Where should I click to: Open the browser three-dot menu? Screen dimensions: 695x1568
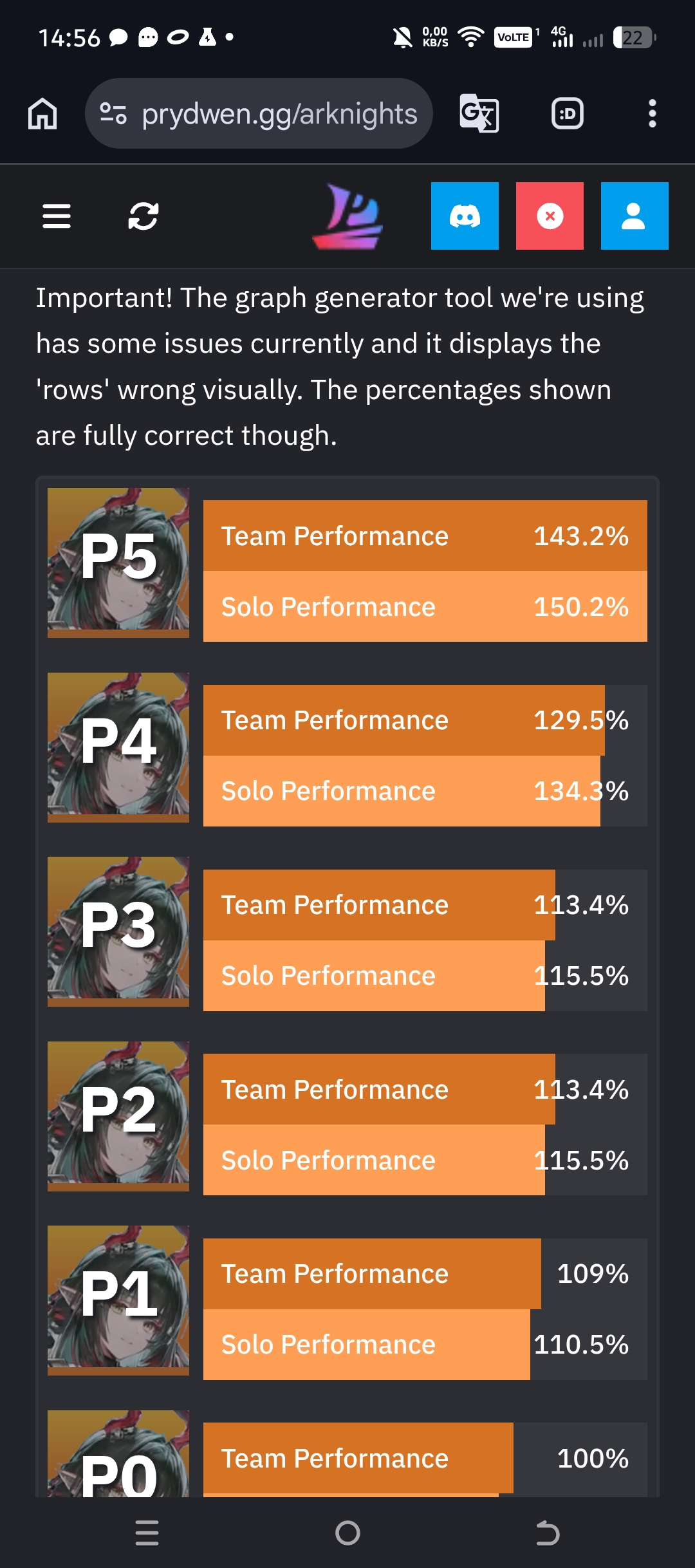pos(653,114)
